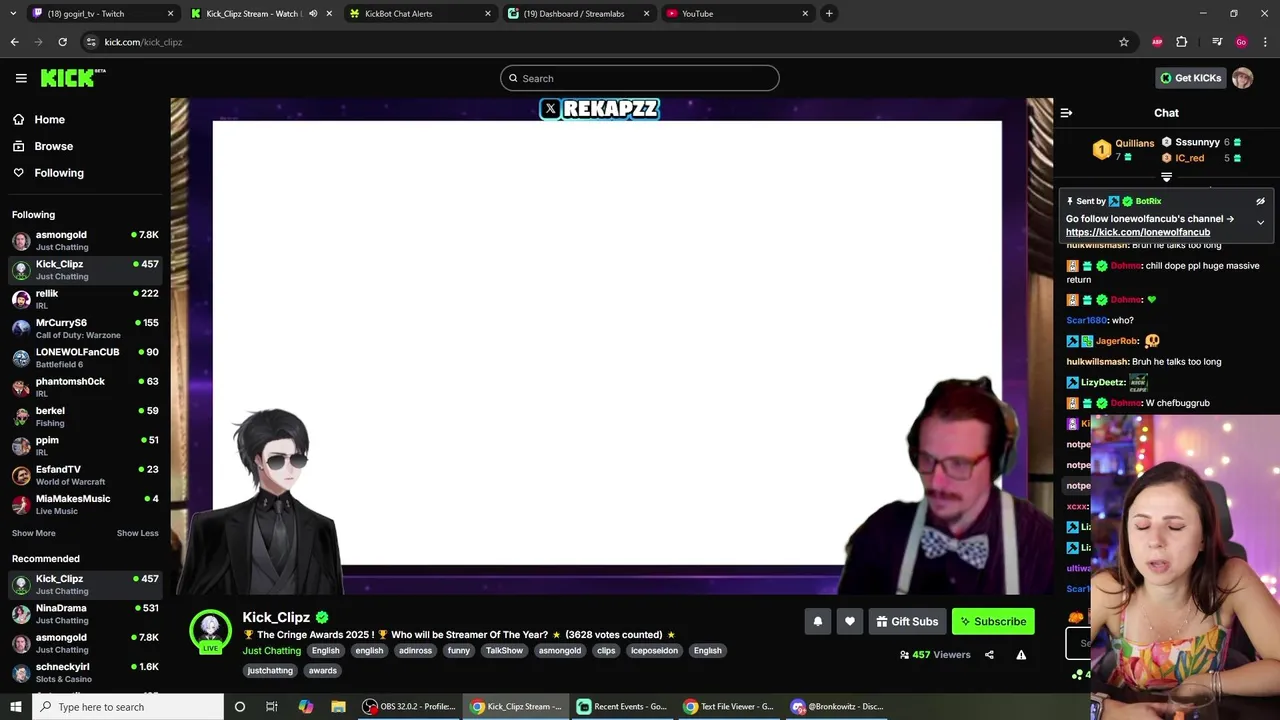The width and height of the screenshot is (1280, 720).
Task: Reload the current page
Action: click(62, 42)
